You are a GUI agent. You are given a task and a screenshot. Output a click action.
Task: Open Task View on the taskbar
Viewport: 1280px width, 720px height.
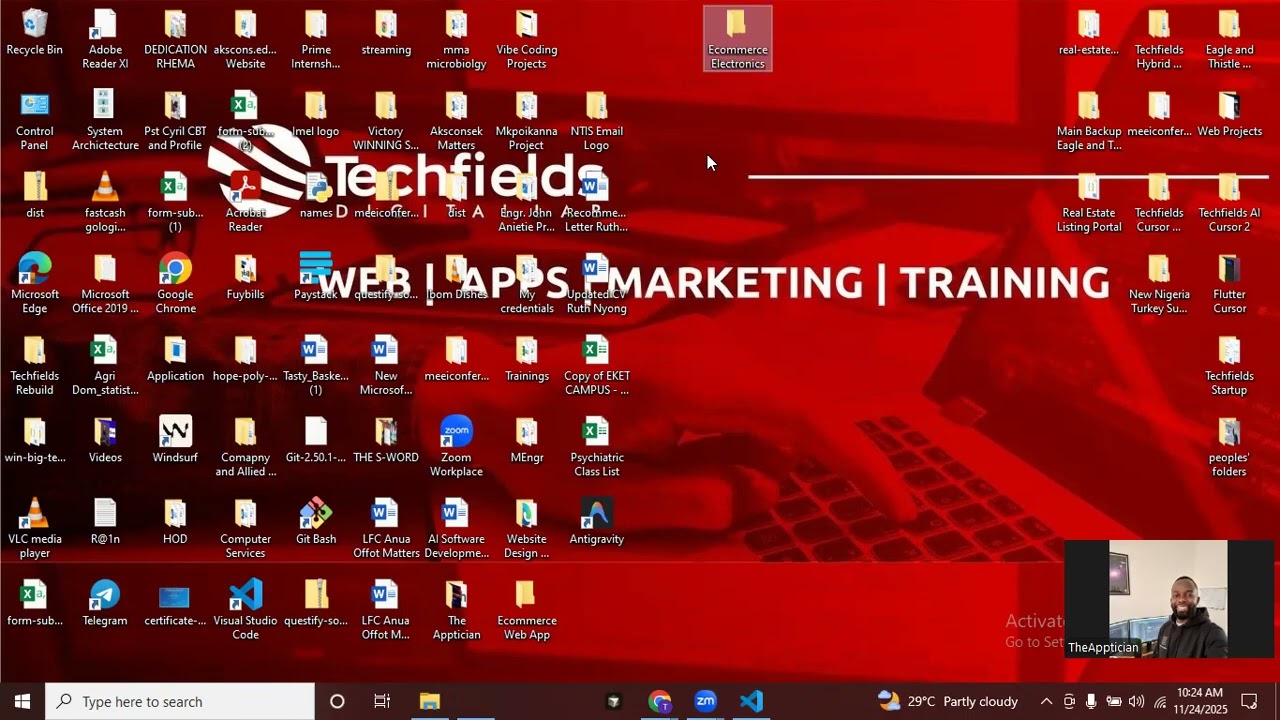click(382, 701)
